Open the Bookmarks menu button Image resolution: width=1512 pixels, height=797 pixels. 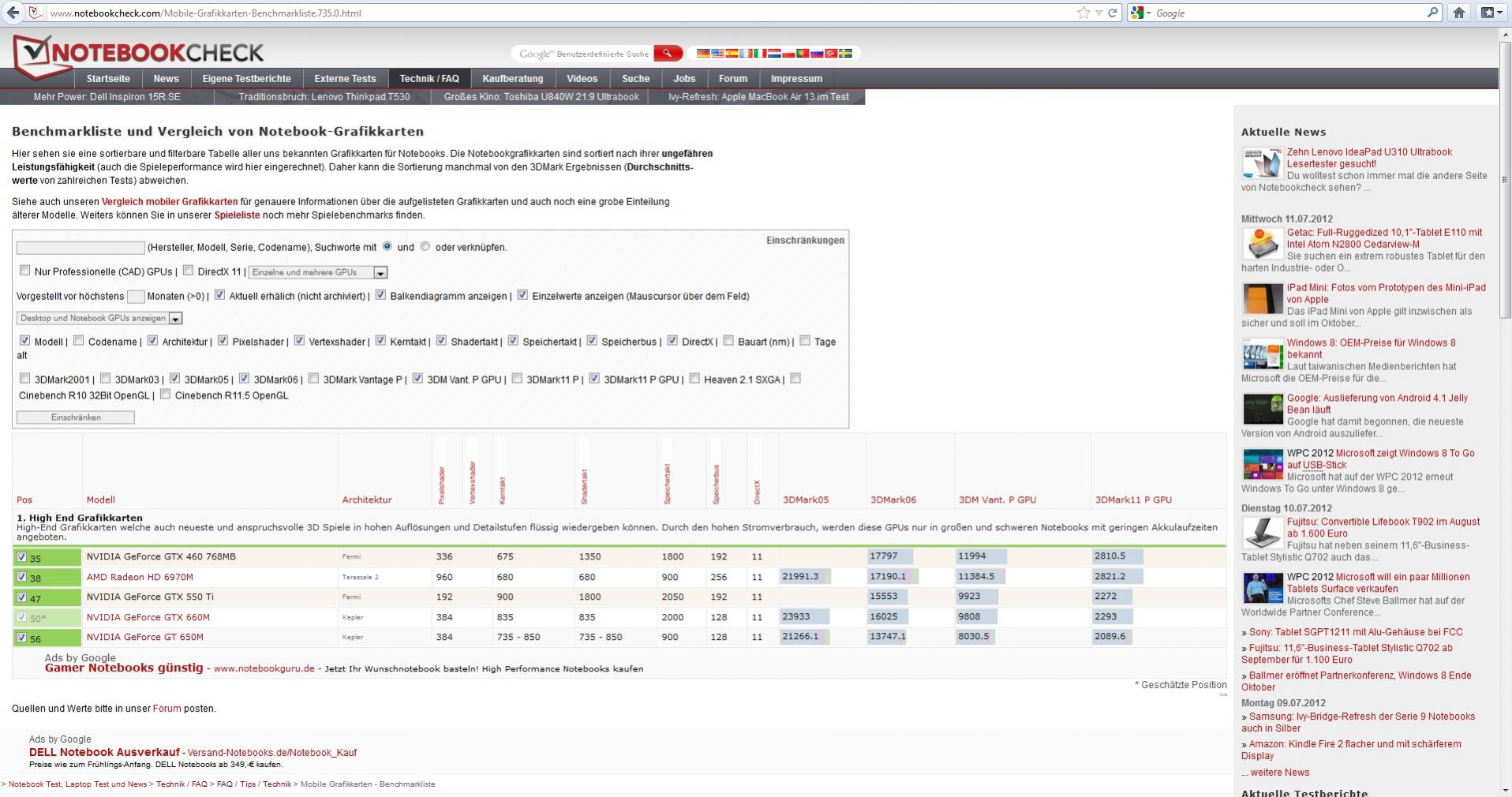tap(1491, 13)
